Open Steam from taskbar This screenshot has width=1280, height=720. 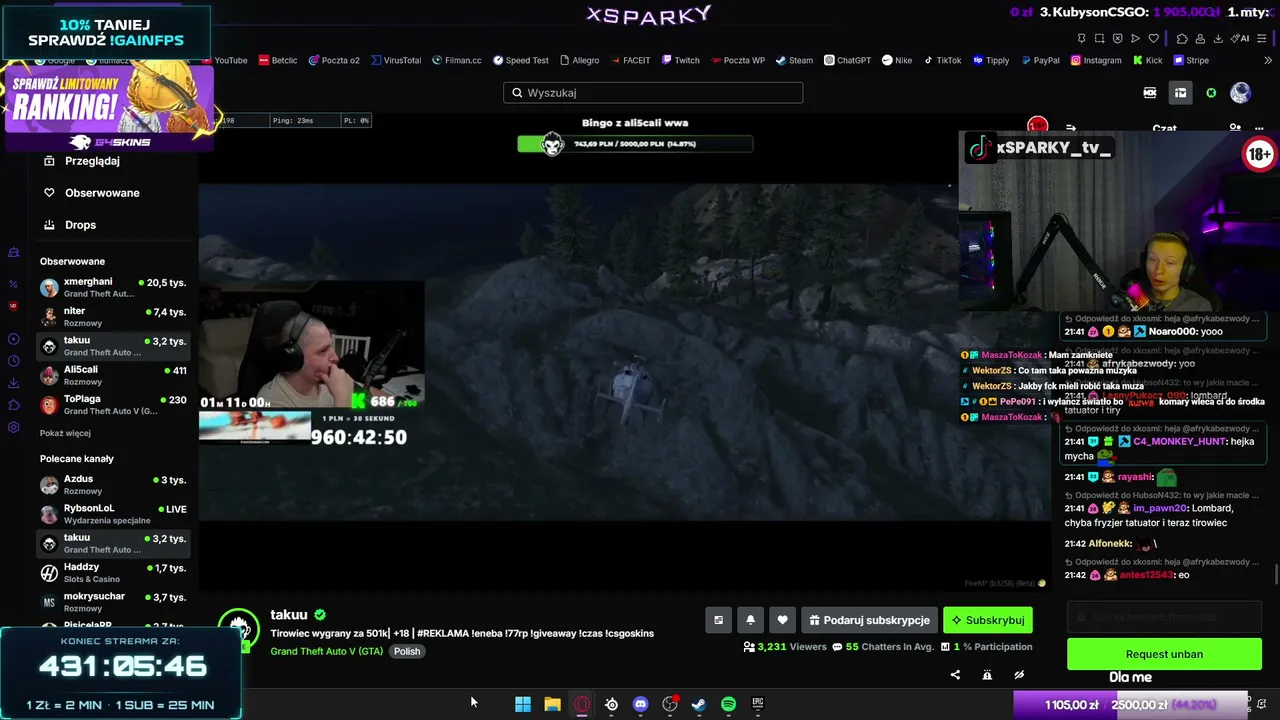699,704
